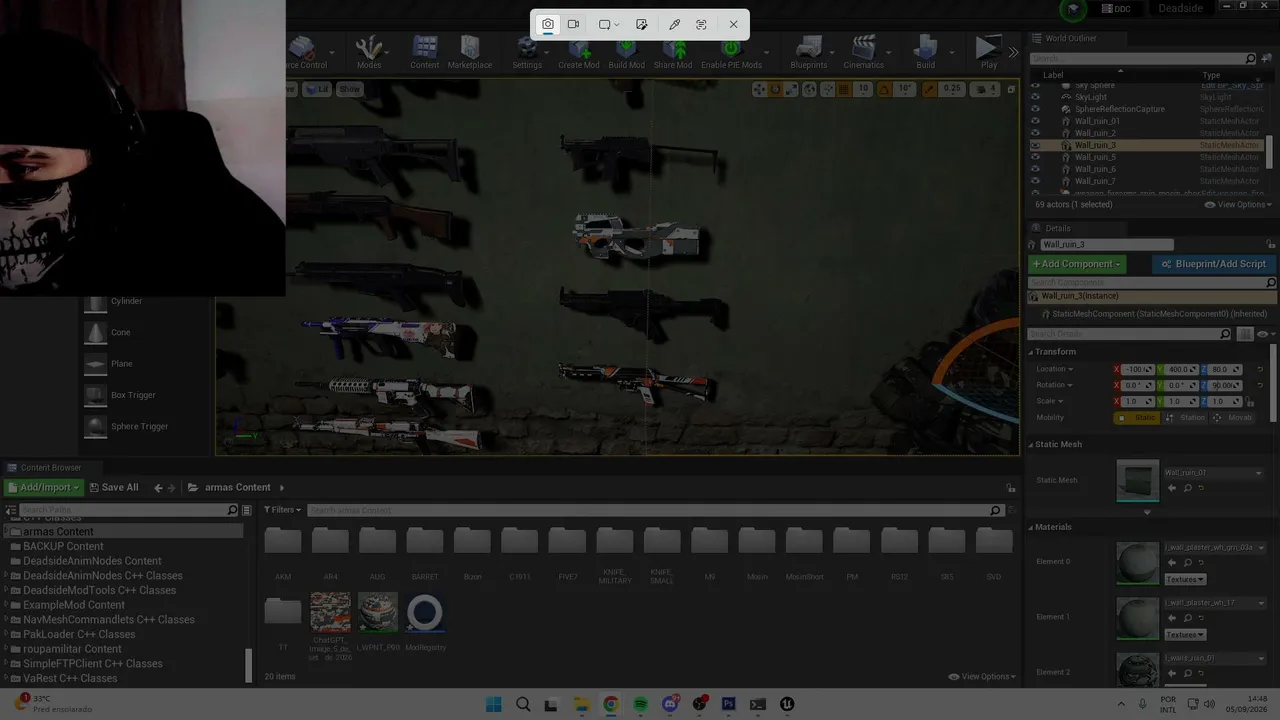Set Mobility to Static

click(1138, 417)
